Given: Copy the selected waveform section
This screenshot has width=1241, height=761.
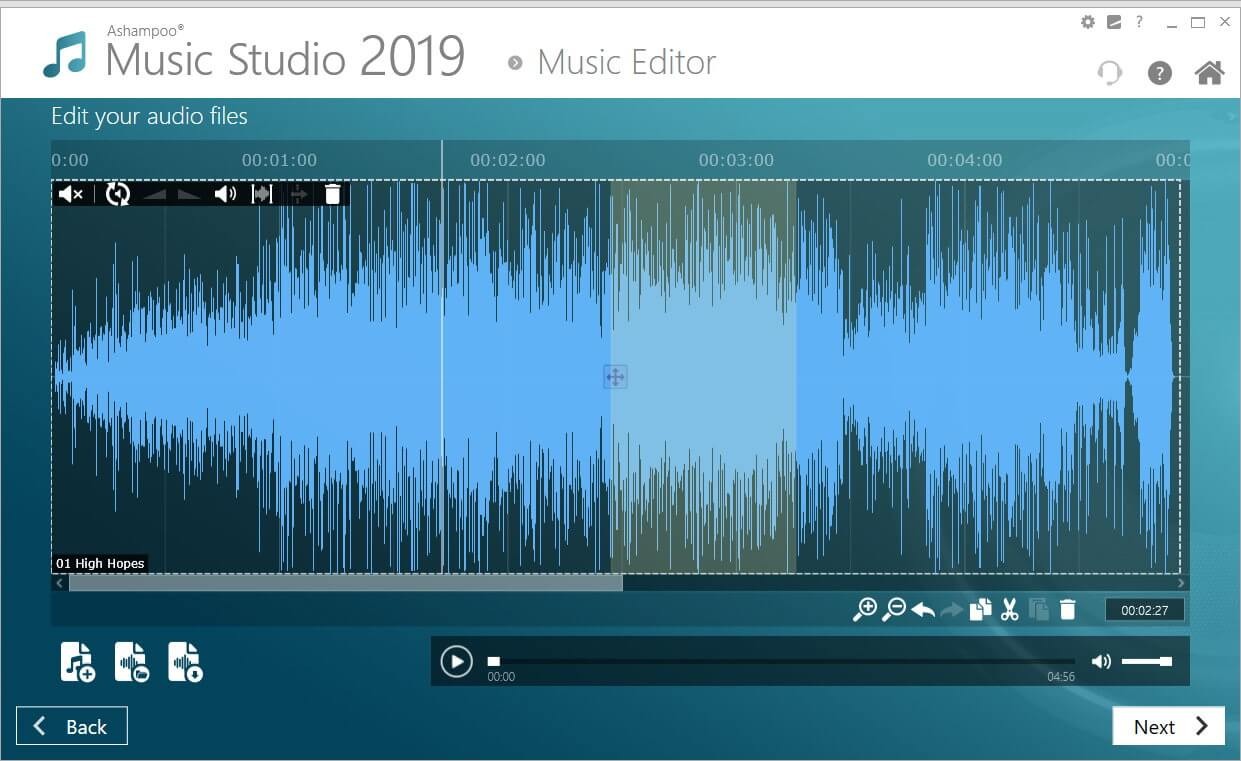Looking at the screenshot, I should click(980, 608).
